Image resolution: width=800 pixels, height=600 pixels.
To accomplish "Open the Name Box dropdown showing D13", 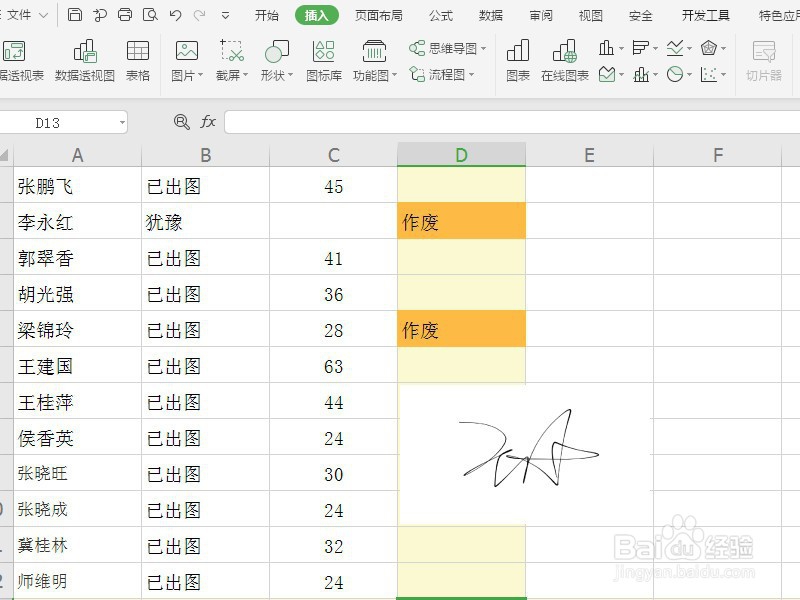I will 123,121.
